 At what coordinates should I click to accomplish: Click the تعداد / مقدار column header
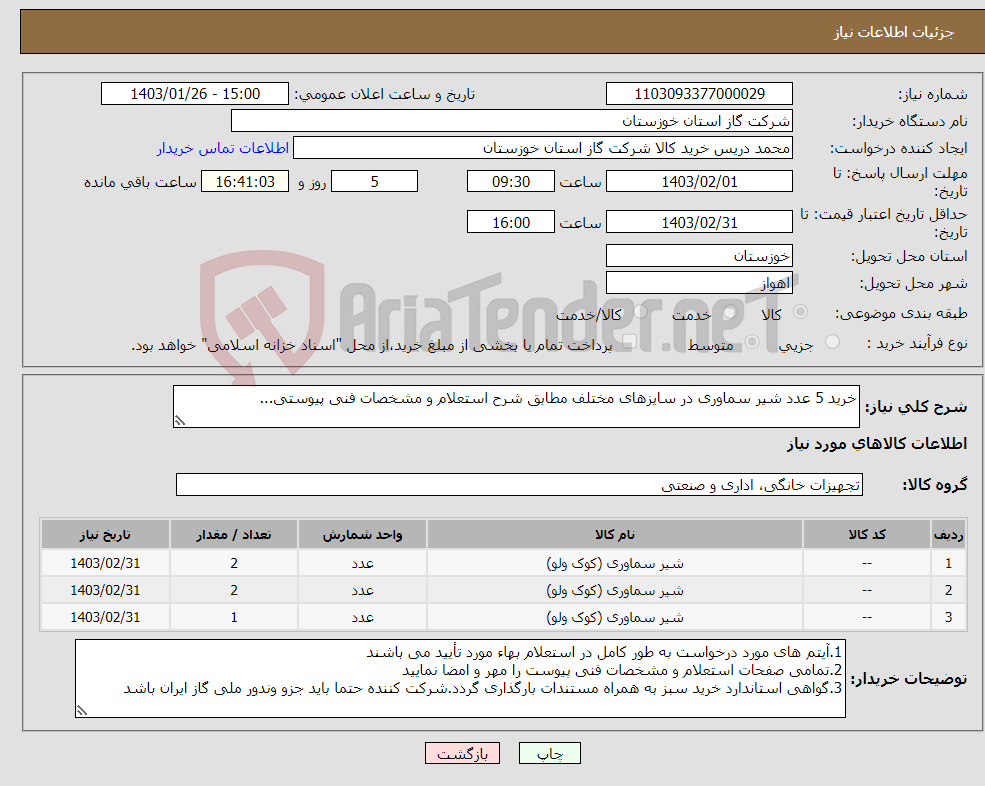[x=234, y=535]
